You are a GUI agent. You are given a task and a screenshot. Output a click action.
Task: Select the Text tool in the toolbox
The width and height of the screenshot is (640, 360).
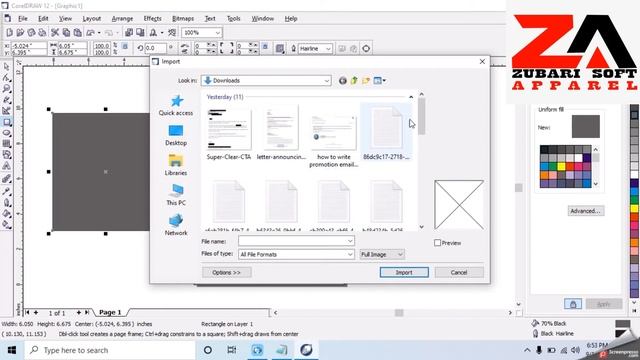pyautogui.click(x=7, y=166)
